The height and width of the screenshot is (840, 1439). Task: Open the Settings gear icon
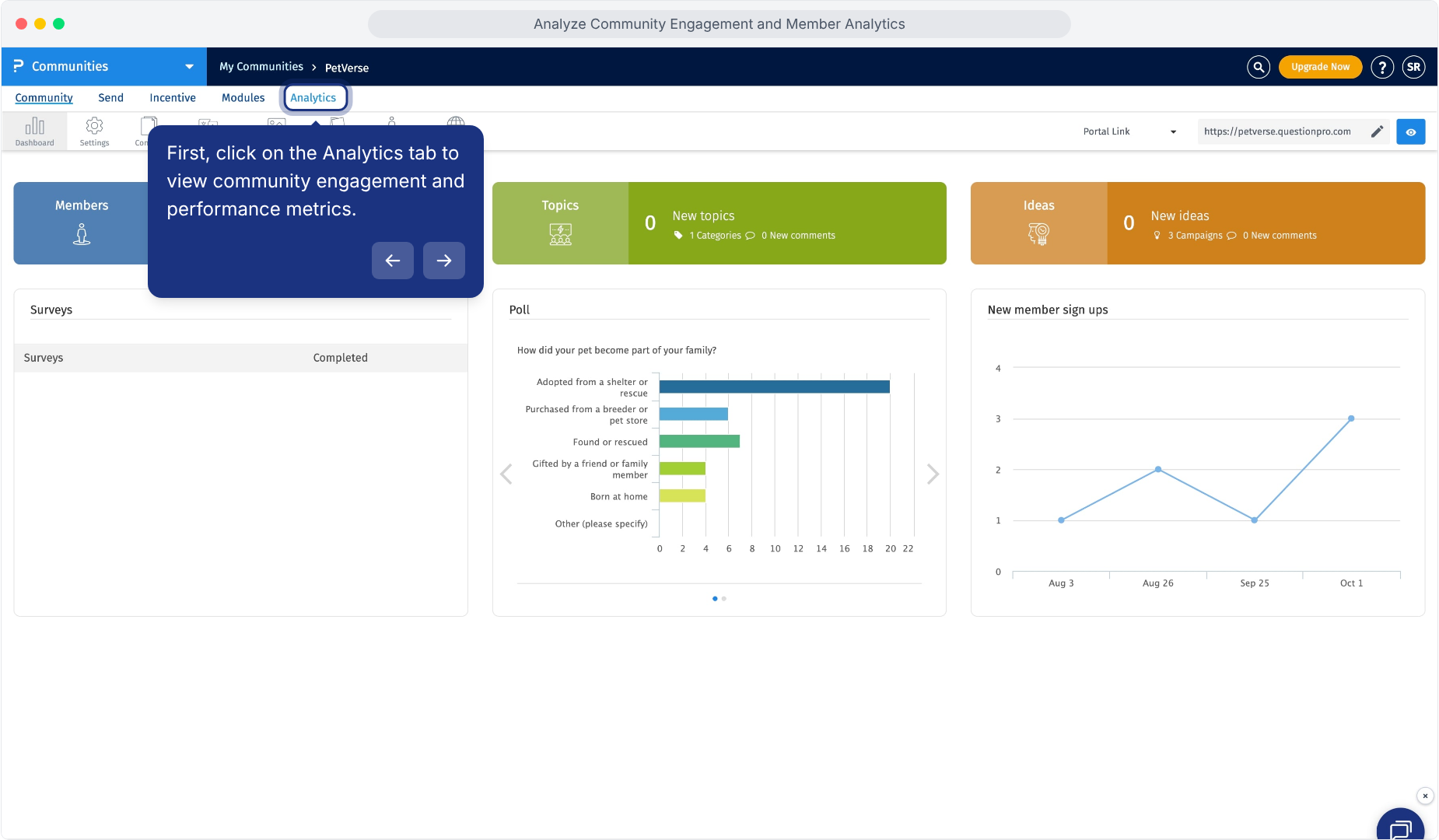coord(94,131)
